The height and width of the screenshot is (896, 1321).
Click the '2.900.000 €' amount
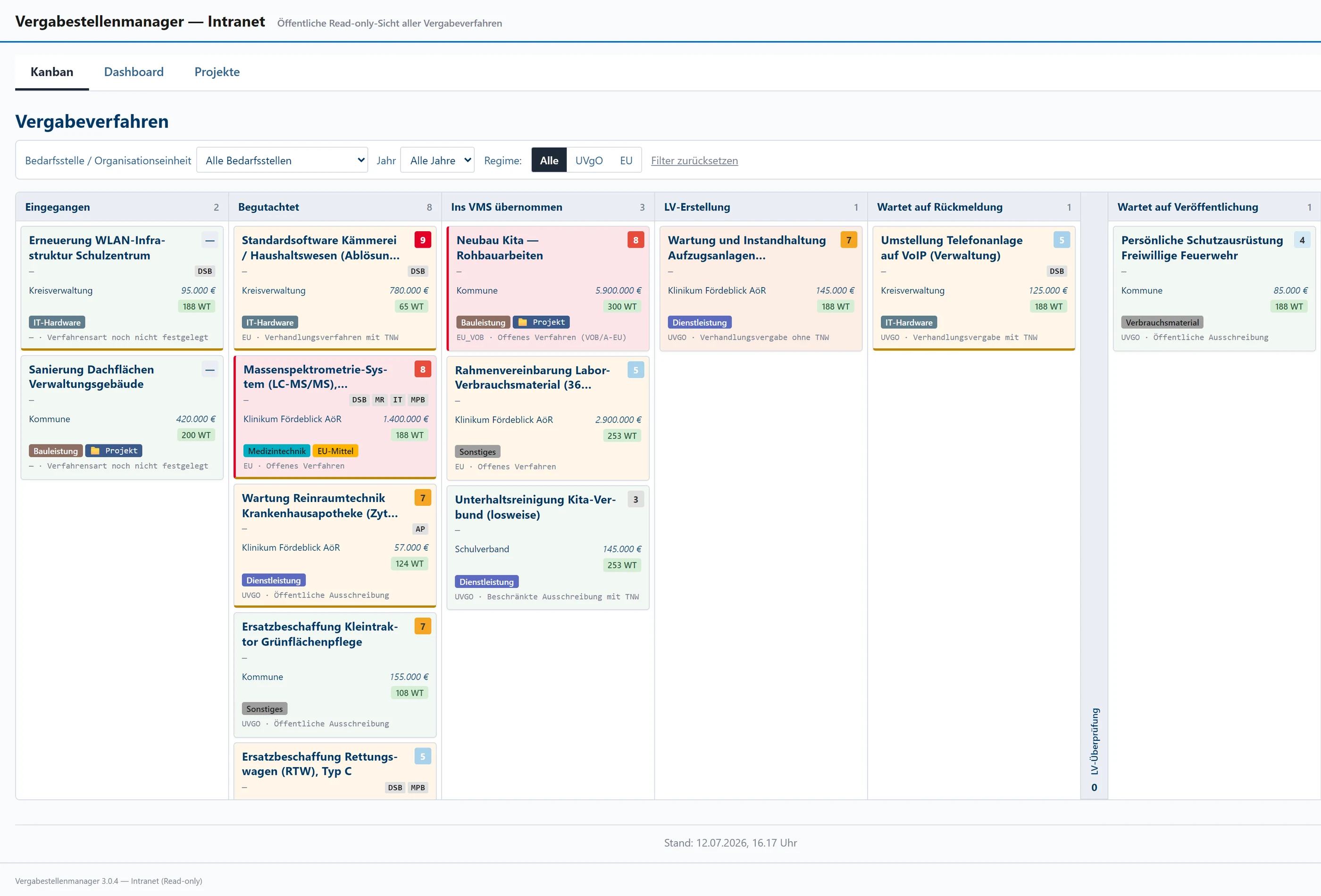pos(618,420)
